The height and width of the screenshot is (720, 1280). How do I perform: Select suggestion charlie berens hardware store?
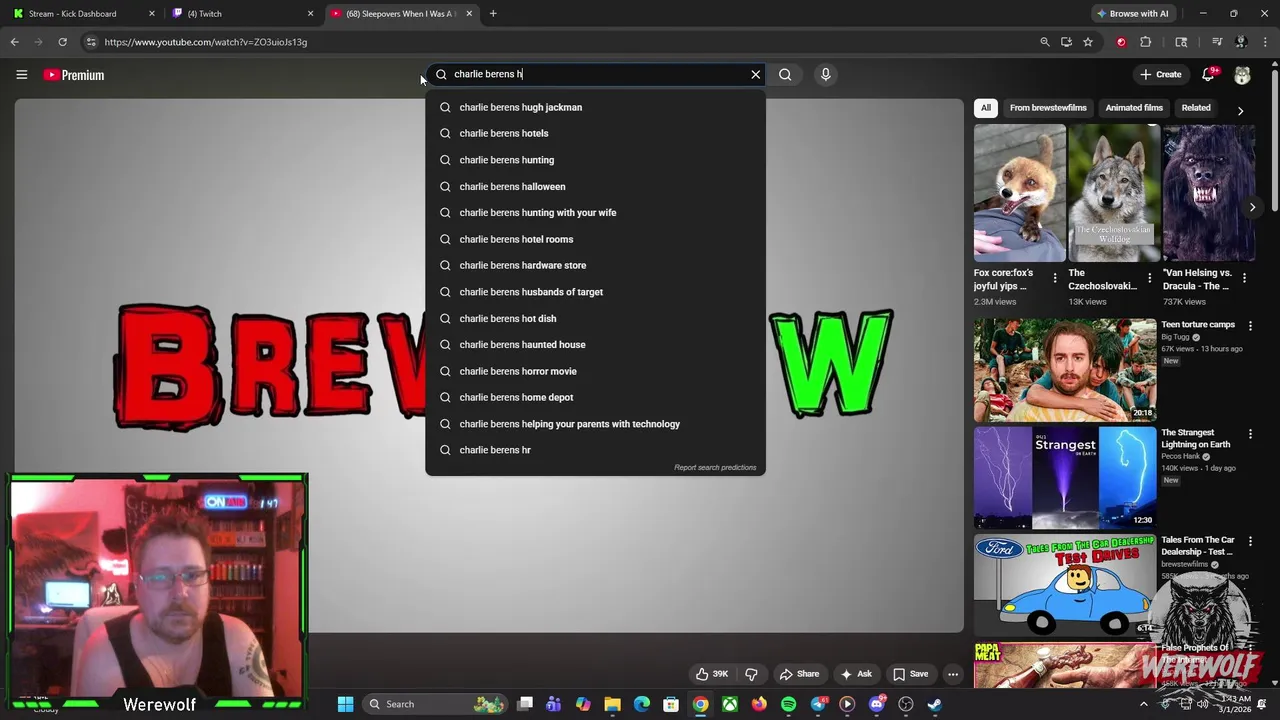[x=595, y=265]
